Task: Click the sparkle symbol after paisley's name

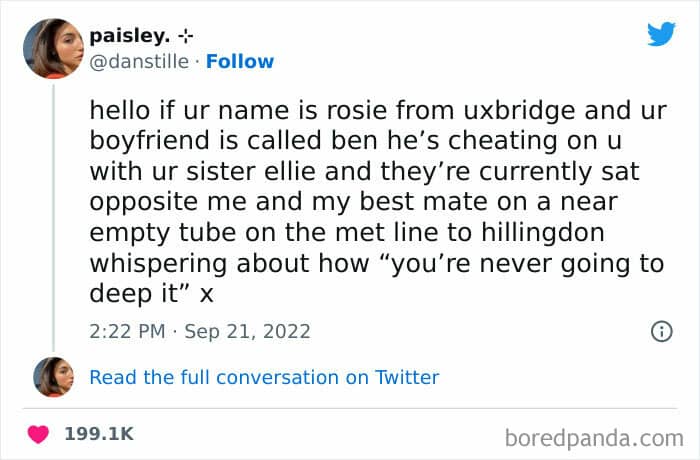Action: pyautogui.click(x=185, y=36)
